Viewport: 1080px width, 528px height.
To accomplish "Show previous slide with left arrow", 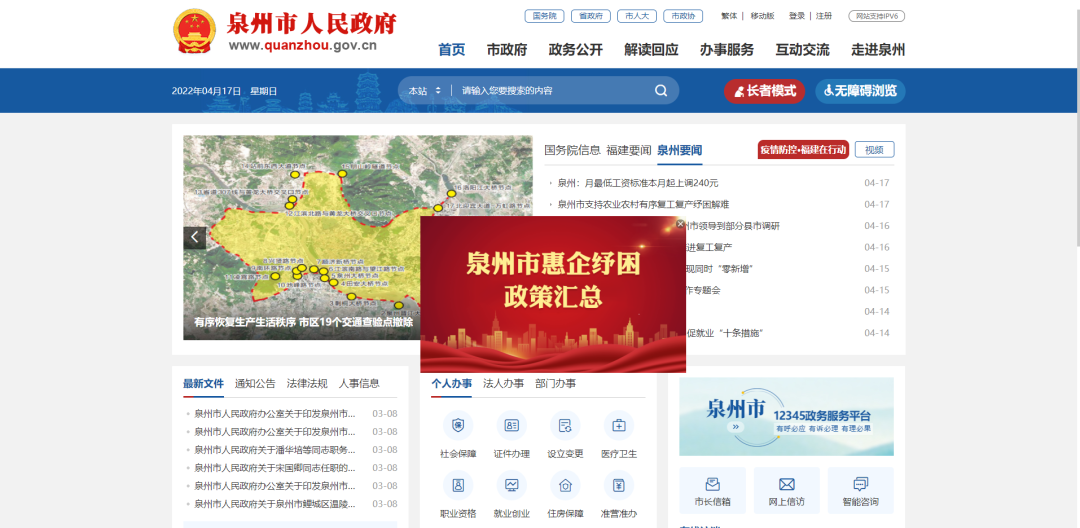I will (x=195, y=237).
